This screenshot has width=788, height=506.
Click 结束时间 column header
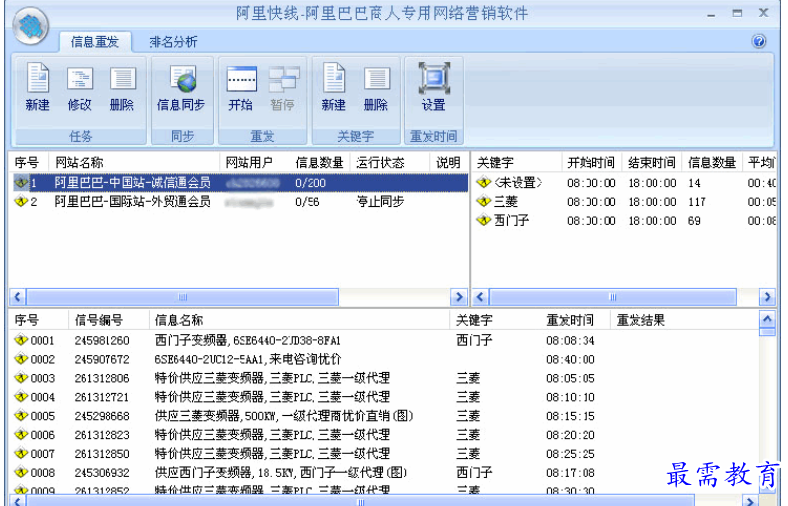(652, 163)
